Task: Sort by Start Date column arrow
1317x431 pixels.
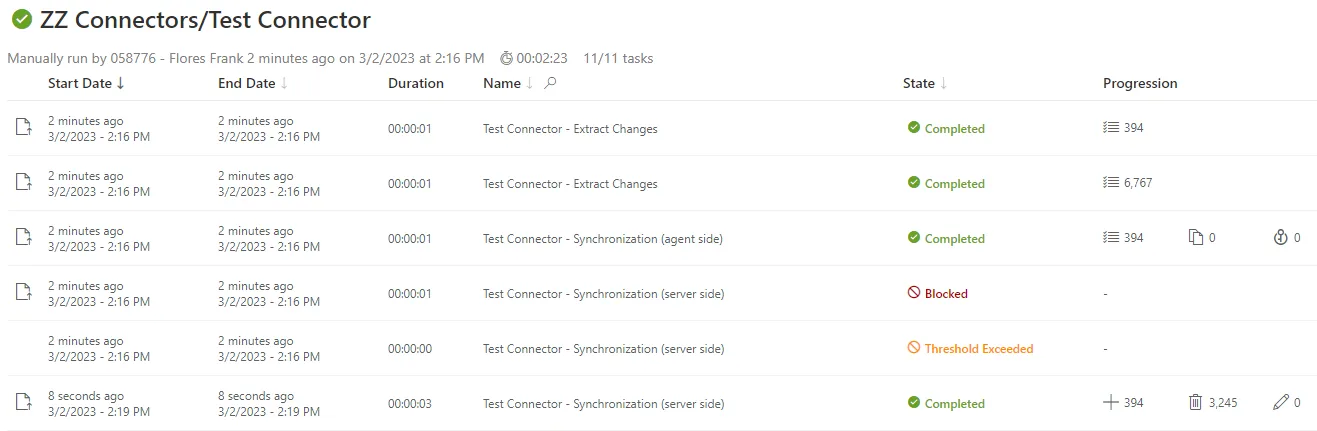Action: (x=121, y=83)
